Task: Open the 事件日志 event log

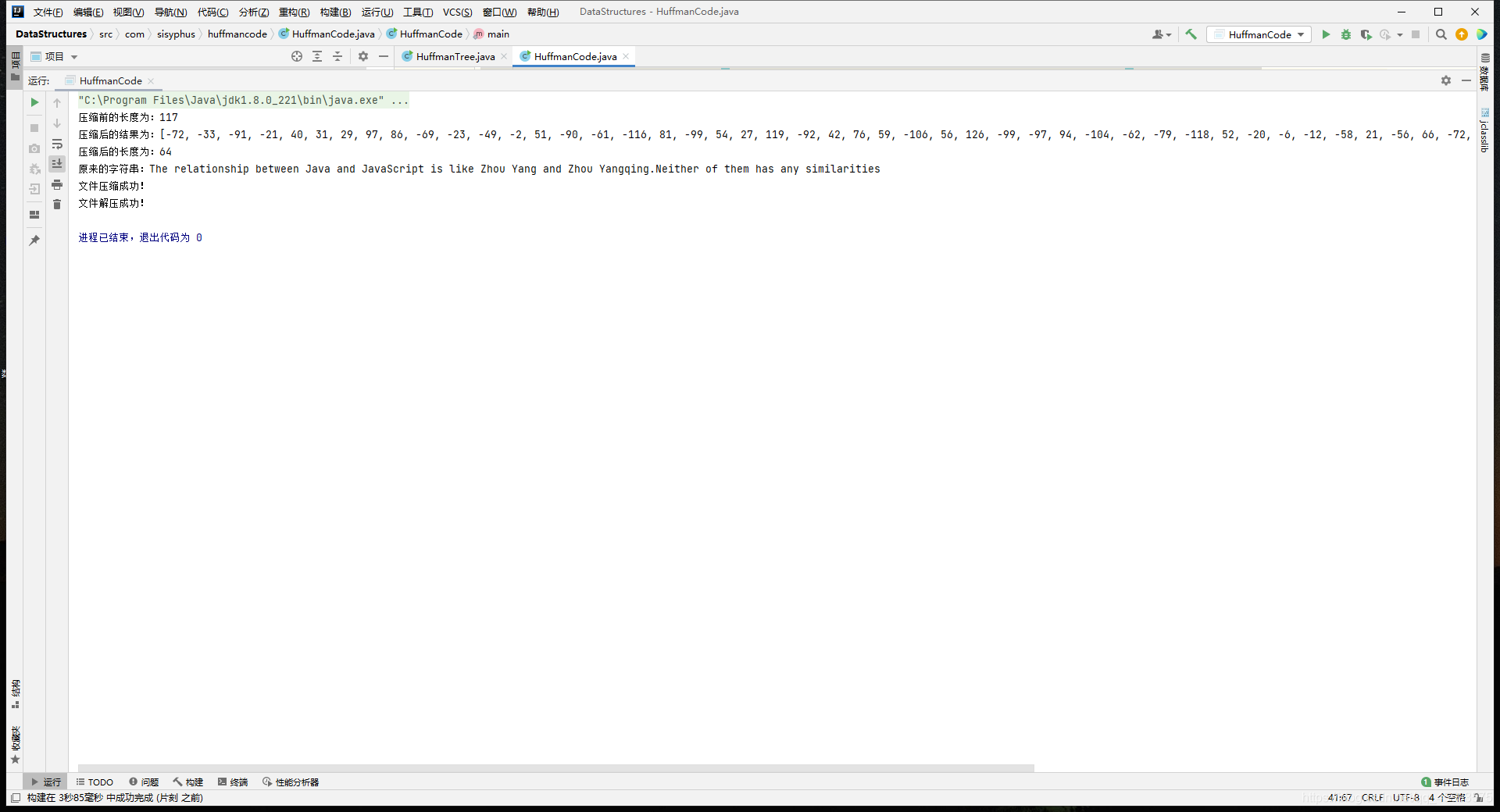Action: pos(1445,782)
